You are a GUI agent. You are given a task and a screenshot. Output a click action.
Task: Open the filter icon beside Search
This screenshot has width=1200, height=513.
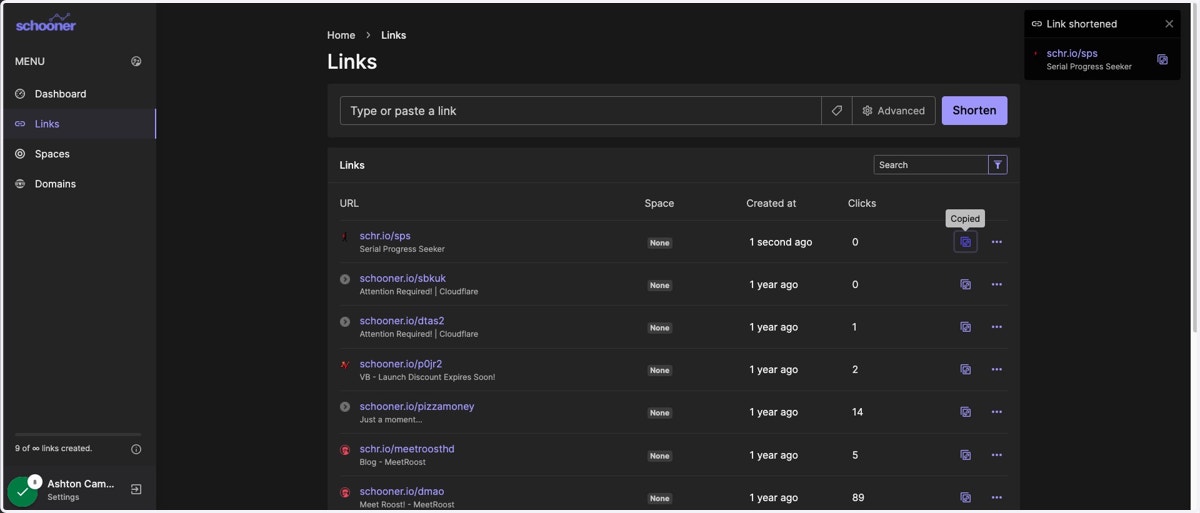tap(998, 165)
